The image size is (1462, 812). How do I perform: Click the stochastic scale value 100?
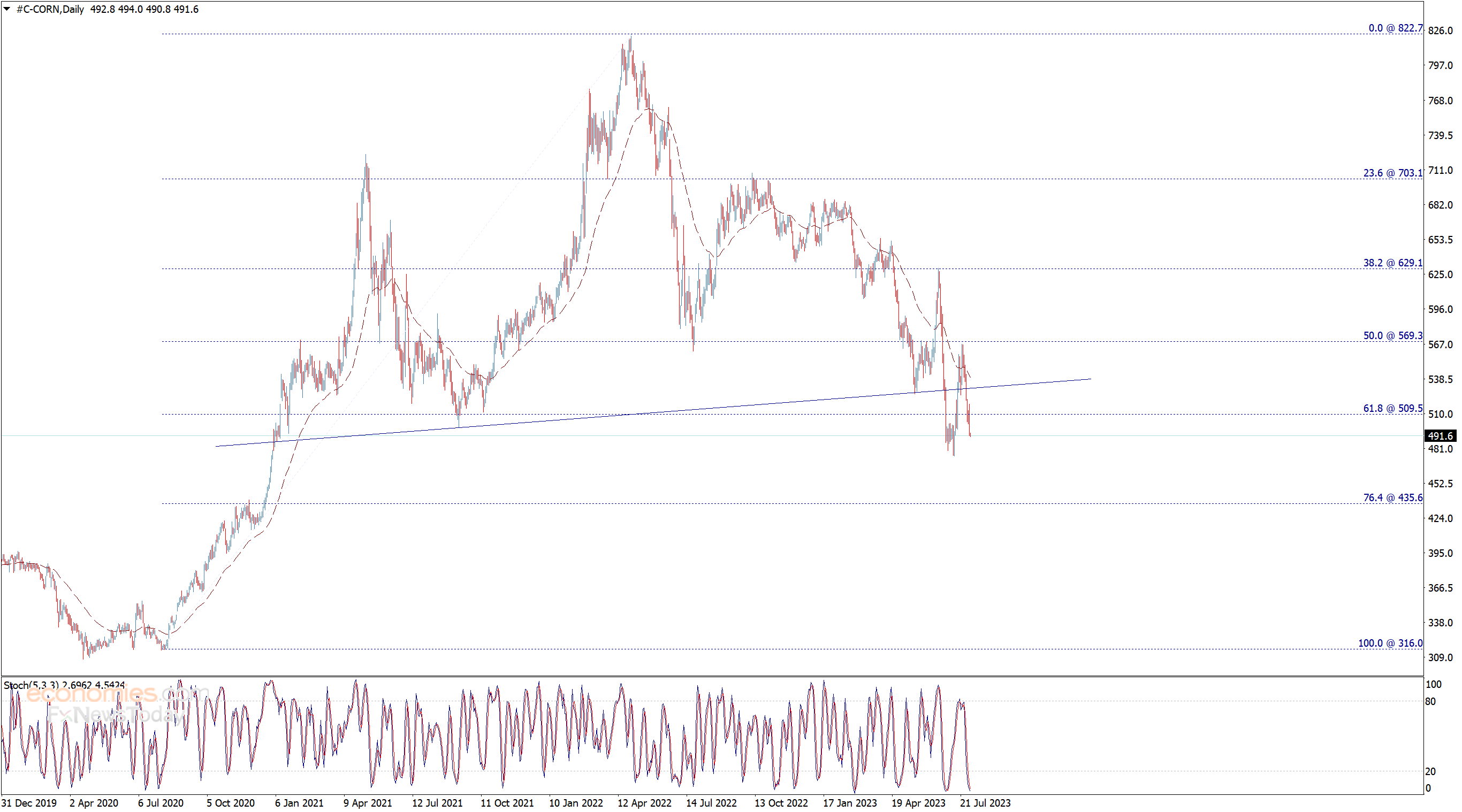1433,684
